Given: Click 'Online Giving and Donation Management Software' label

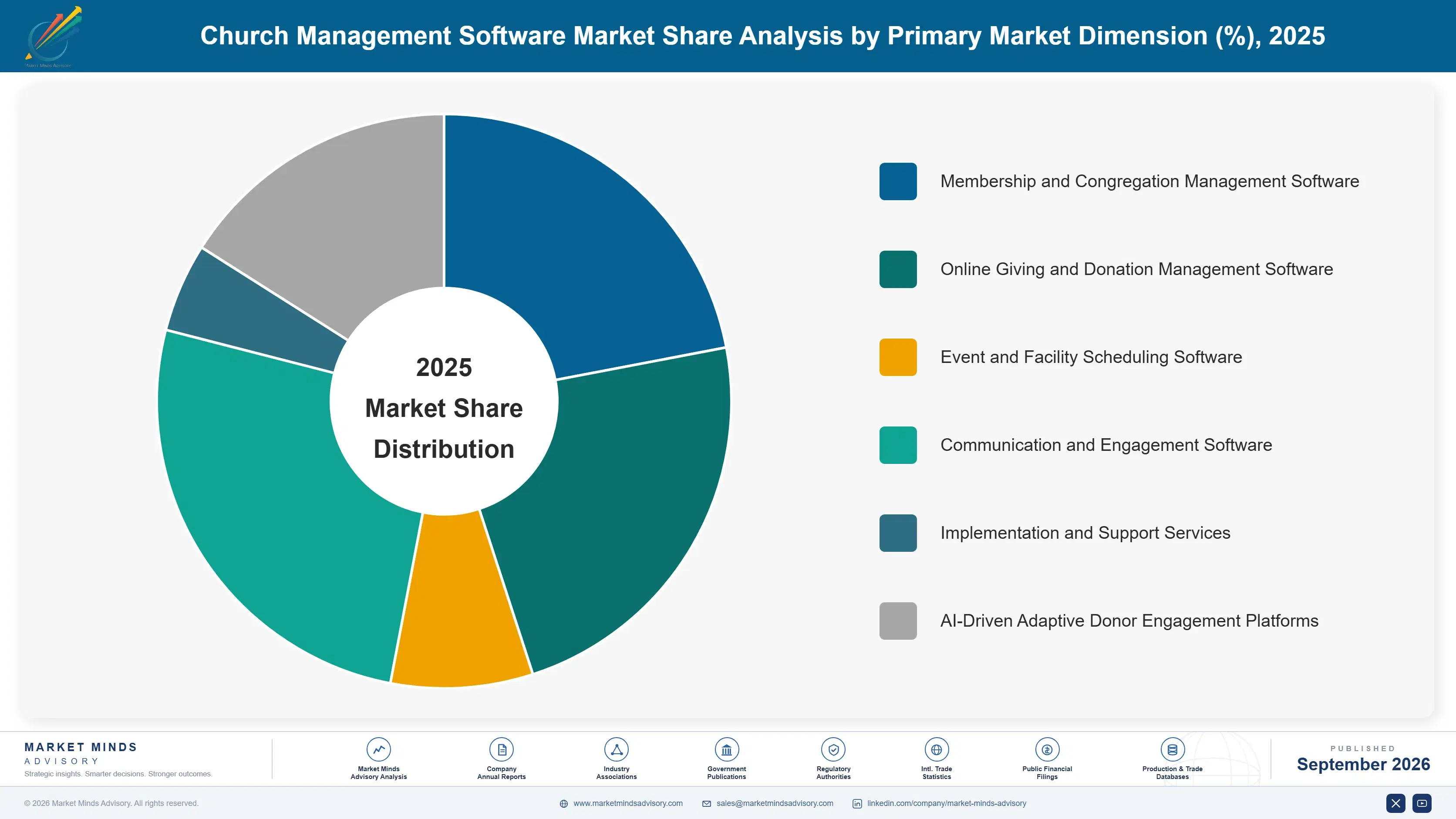Looking at the screenshot, I should pyautogui.click(x=1136, y=269).
